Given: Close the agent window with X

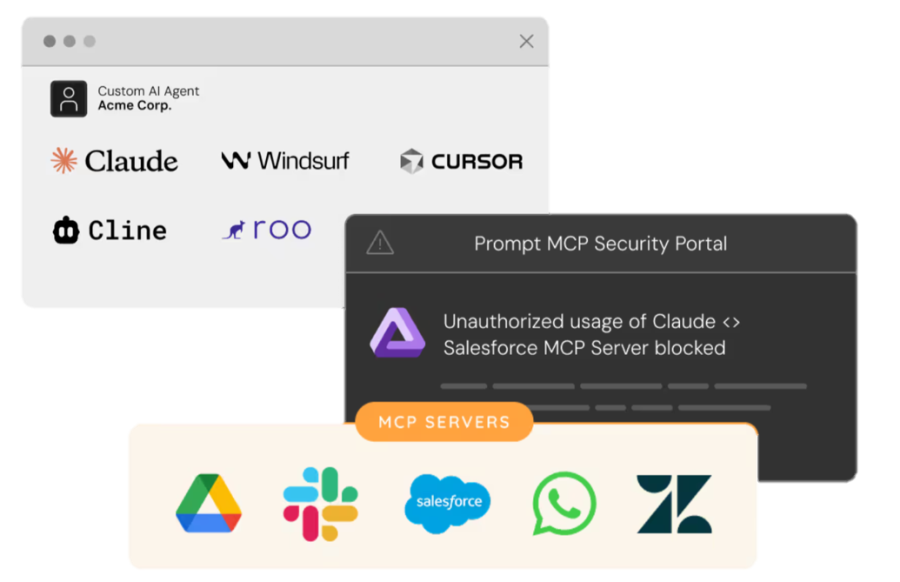Looking at the screenshot, I should tap(526, 41).
